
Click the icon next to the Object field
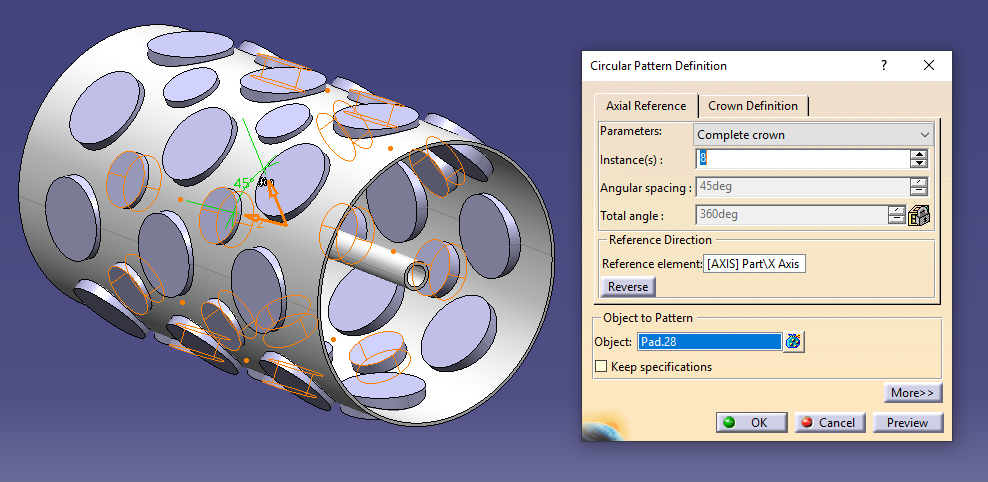[x=794, y=341]
